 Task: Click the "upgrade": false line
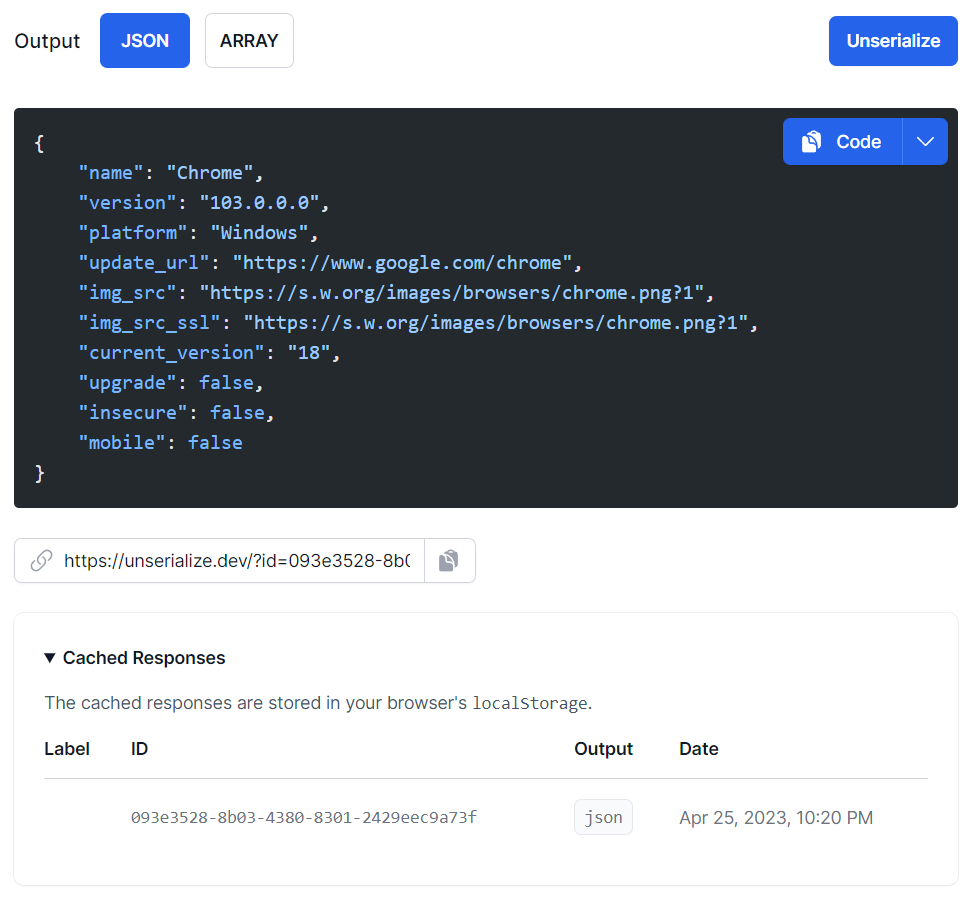click(x=171, y=382)
